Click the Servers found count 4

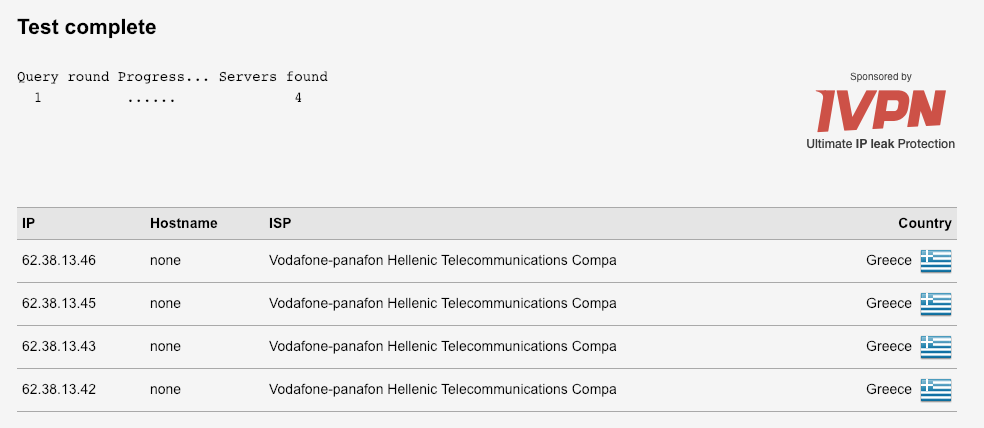point(298,98)
